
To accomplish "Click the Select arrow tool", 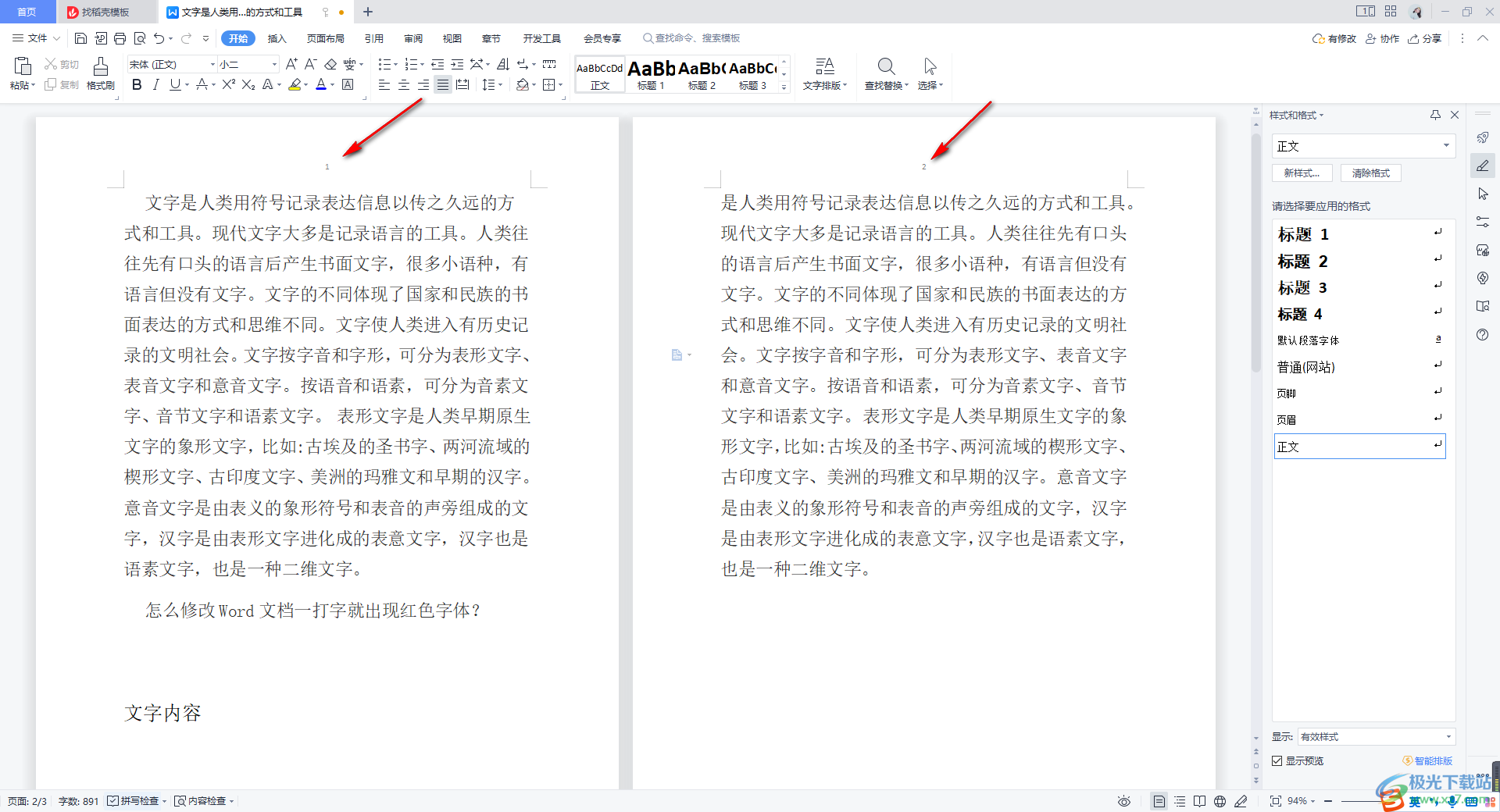I will (930, 66).
